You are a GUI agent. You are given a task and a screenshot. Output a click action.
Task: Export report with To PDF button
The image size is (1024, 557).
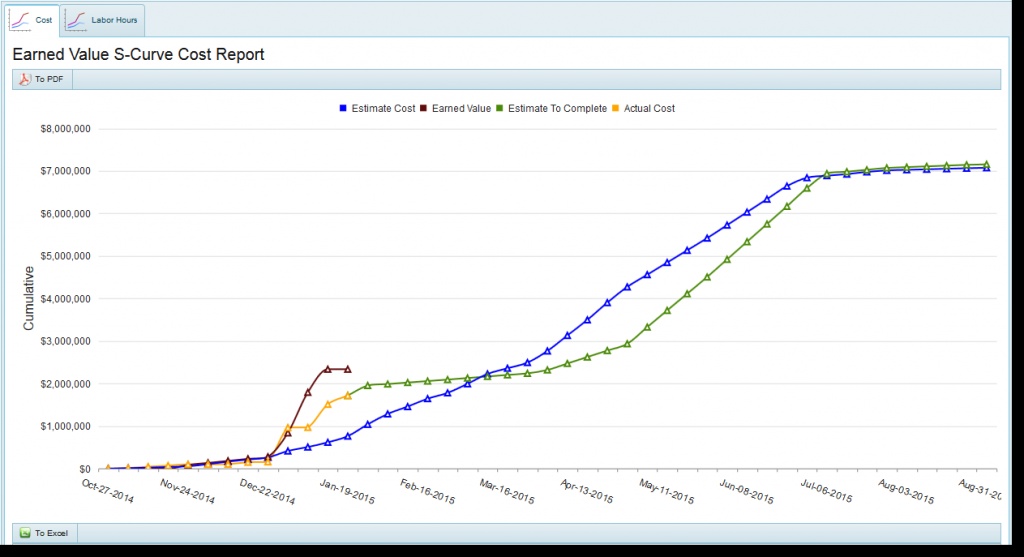[x=42, y=79]
